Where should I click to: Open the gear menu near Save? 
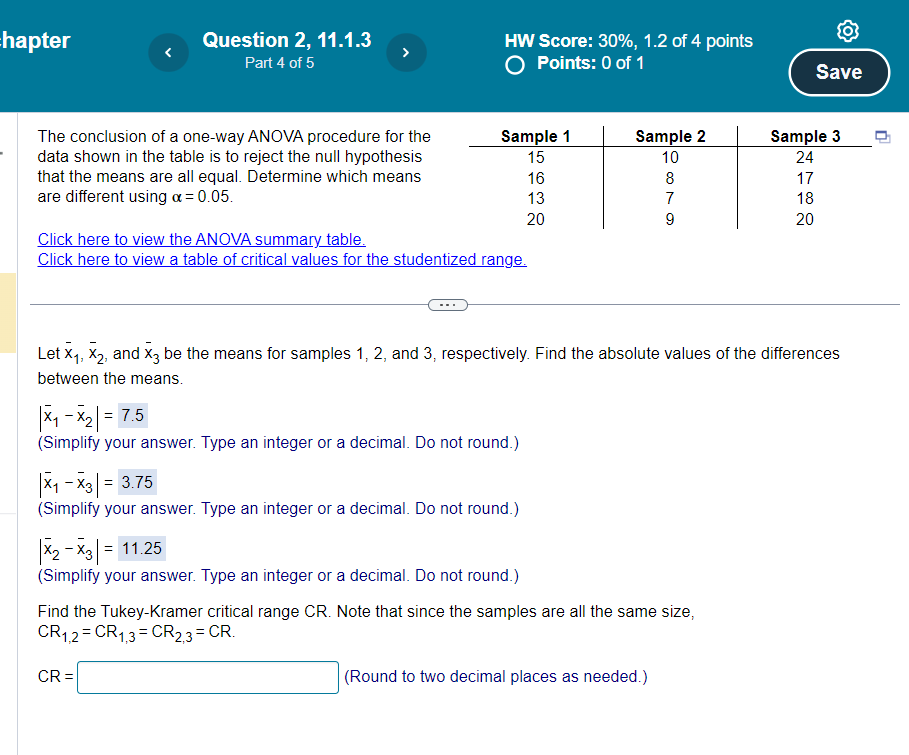click(x=847, y=31)
